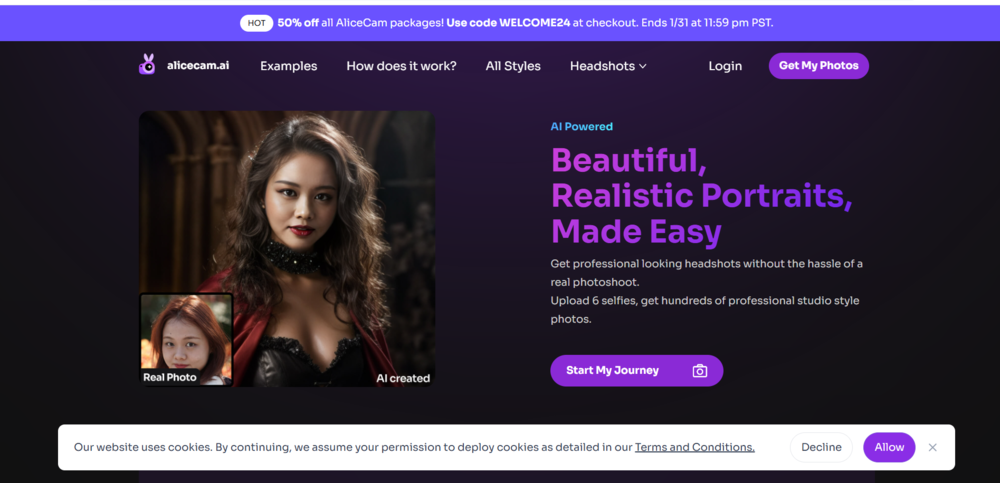Click the Real Photo thumbnail
The image size is (1000, 483).
pyautogui.click(x=186, y=339)
